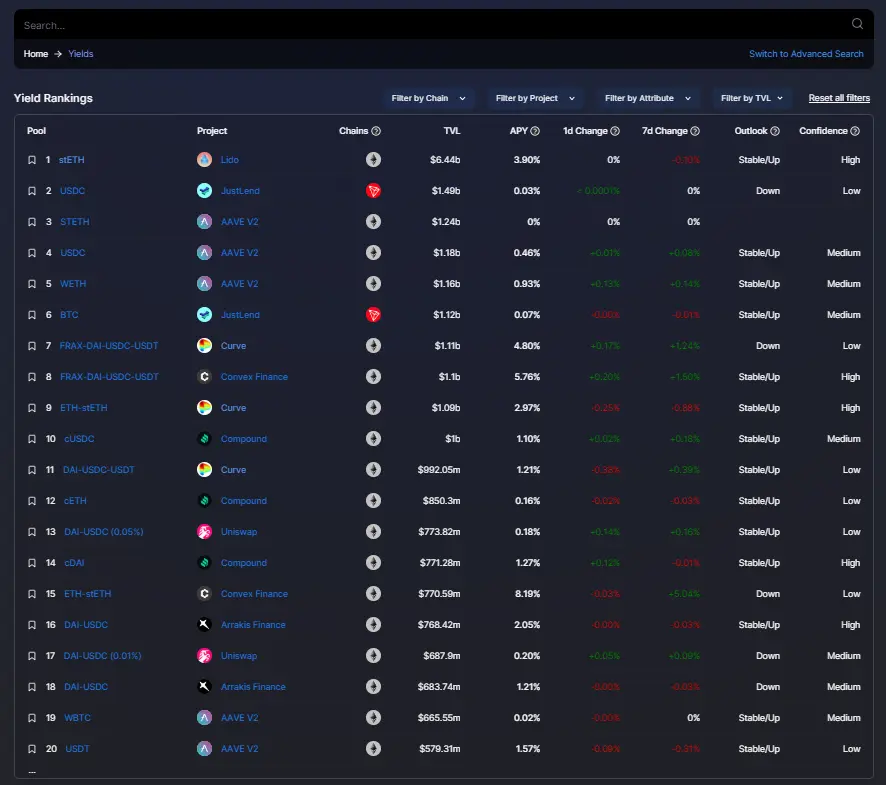The width and height of the screenshot is (886, 785).
Task: Open the Compound link in cDAI row
Action: (244, 563)
